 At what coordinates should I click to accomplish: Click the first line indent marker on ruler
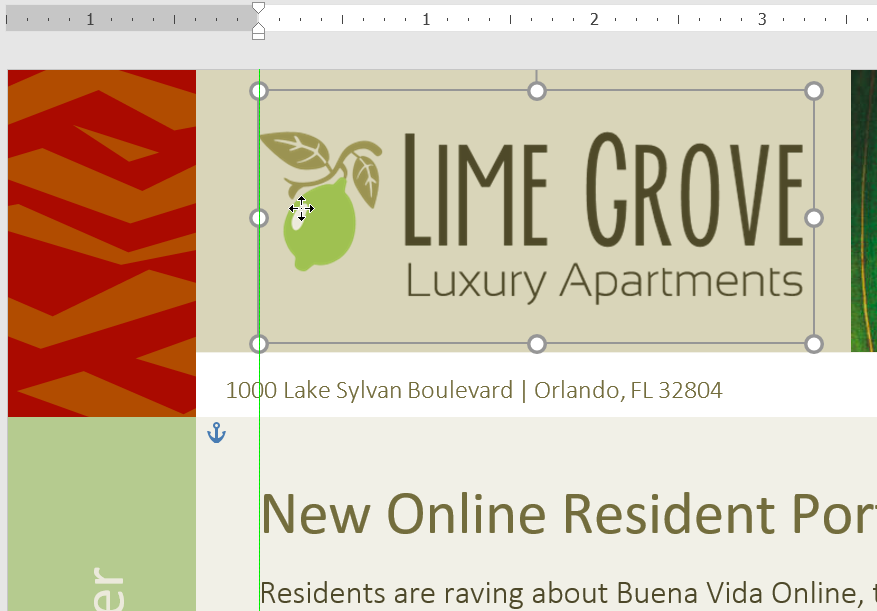click(258, 9)
